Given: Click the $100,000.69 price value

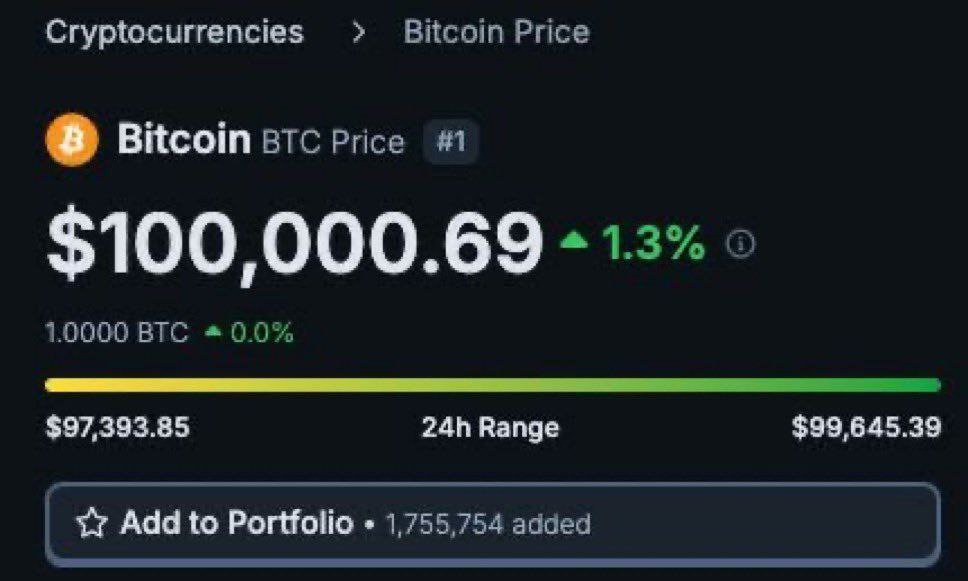Looking at the screenshot, I should pos(294,243).
